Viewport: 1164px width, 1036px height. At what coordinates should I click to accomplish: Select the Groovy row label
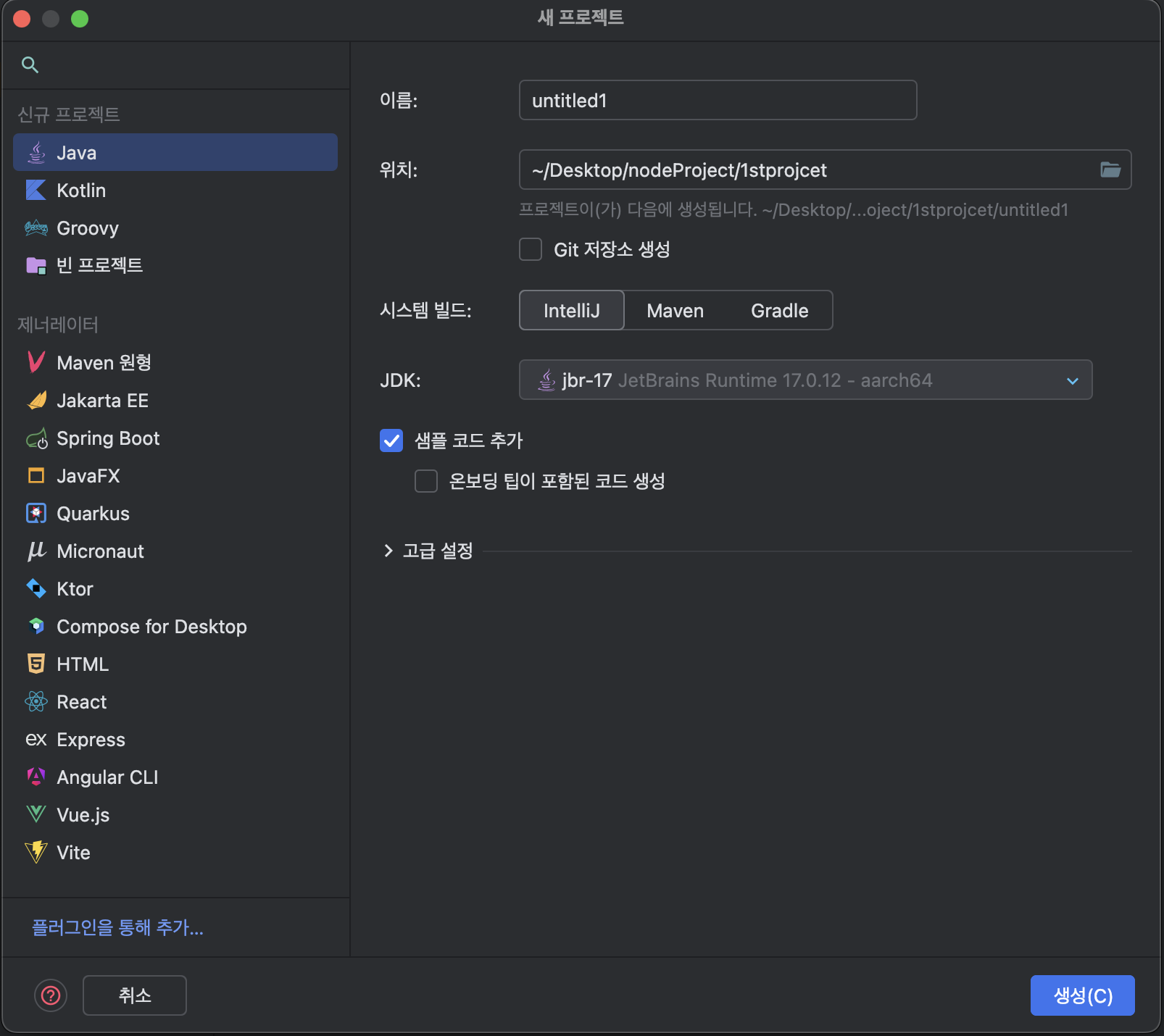88,228
